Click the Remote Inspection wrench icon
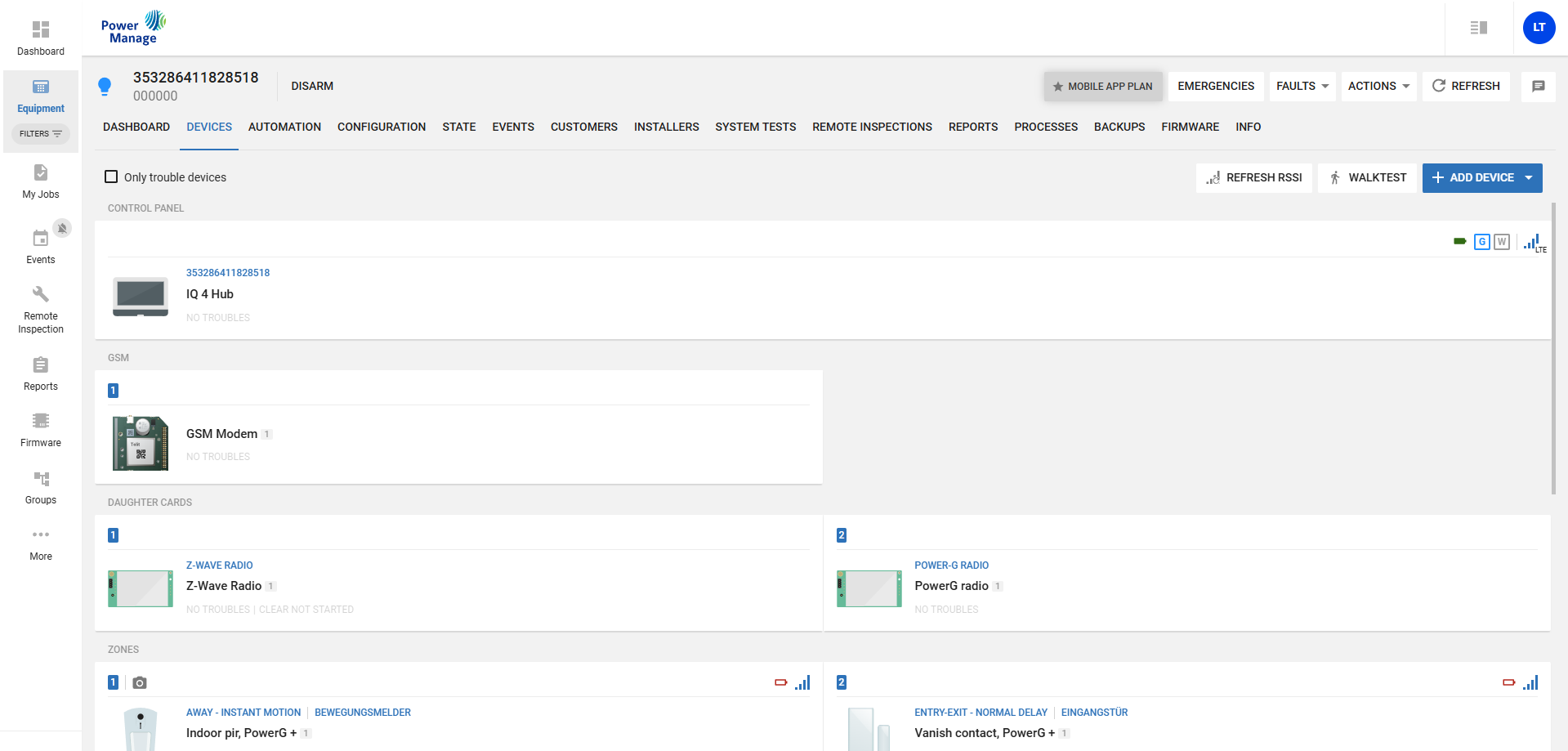 [40, 294]
